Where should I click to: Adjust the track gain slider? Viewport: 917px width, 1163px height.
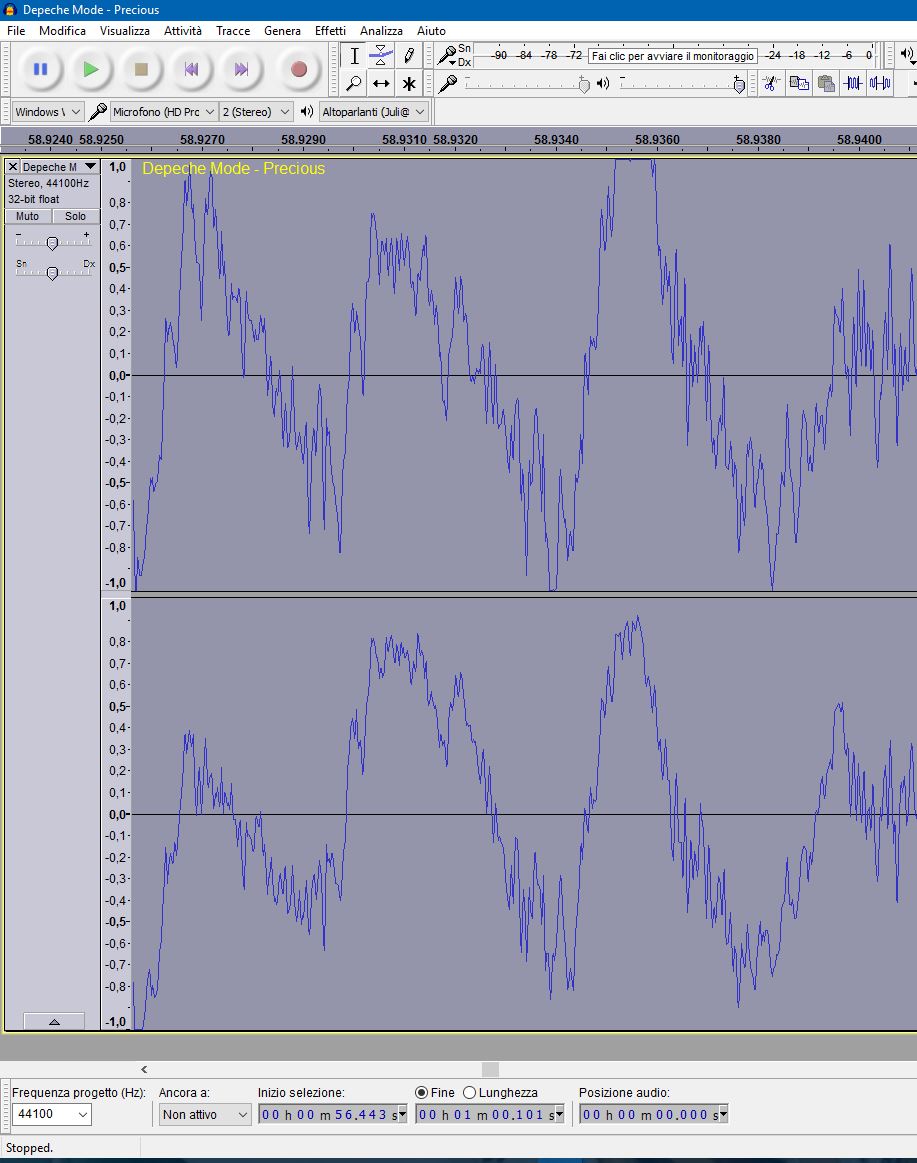[x=52, y=243]
